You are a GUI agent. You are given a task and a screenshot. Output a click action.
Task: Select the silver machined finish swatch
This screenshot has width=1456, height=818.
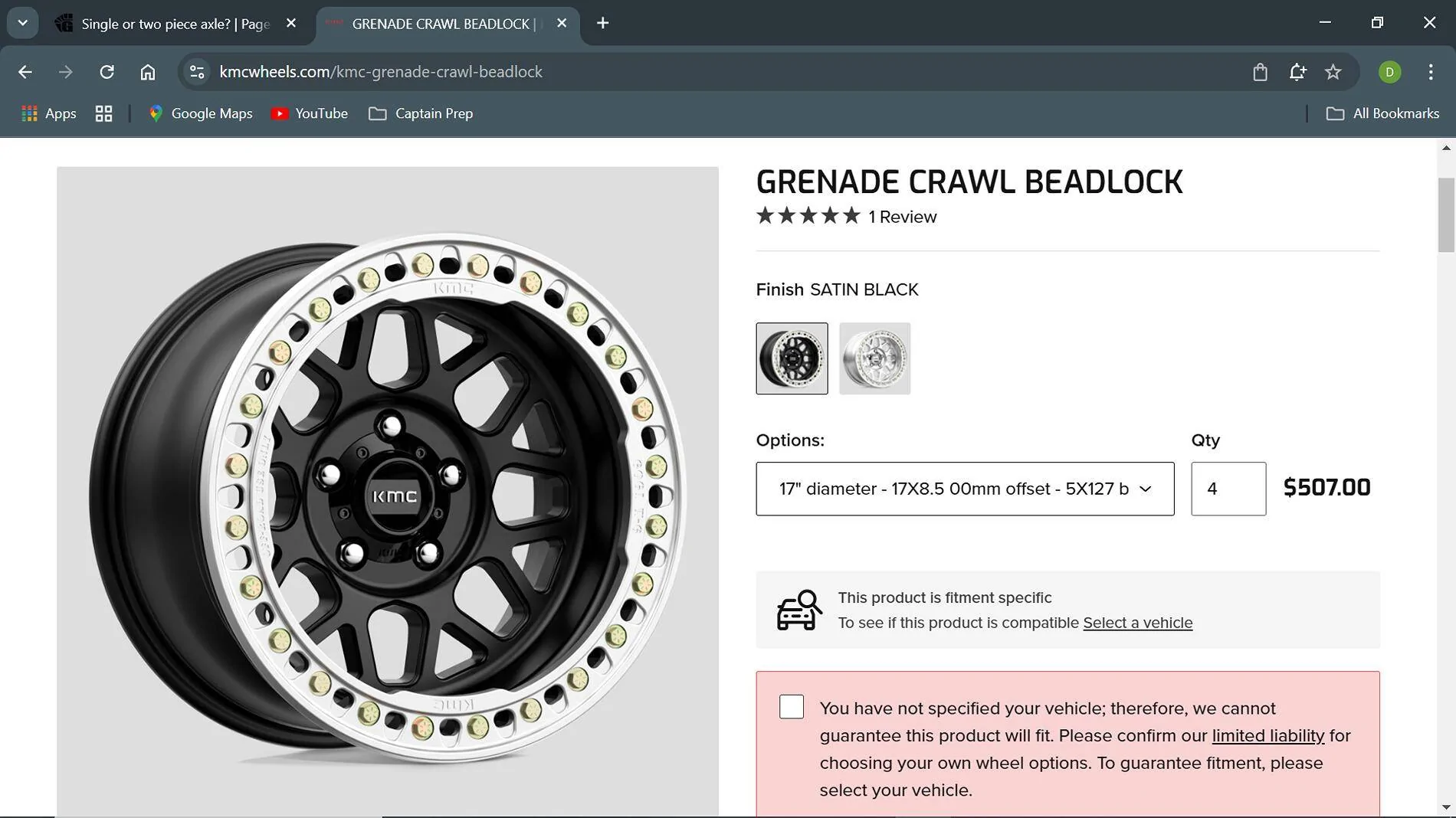pyautogui.click(x=874, y=358)
